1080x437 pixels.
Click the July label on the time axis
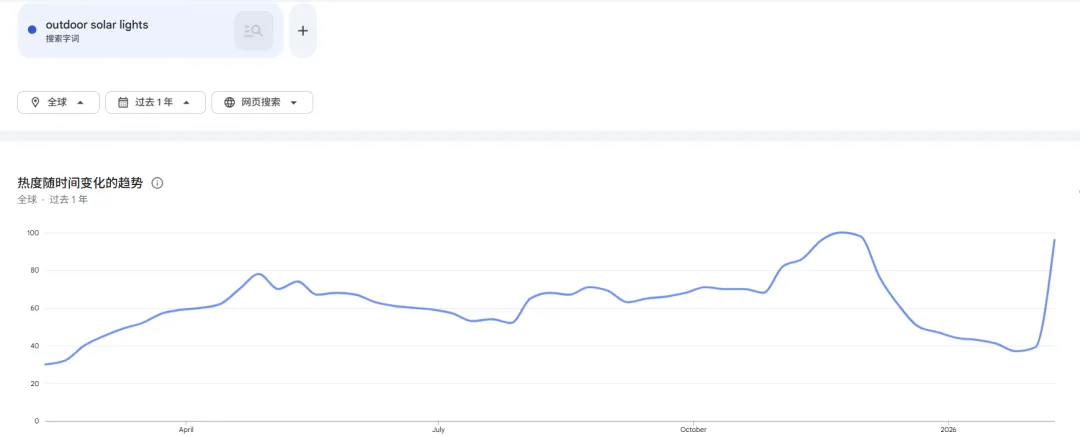(438, 429)
